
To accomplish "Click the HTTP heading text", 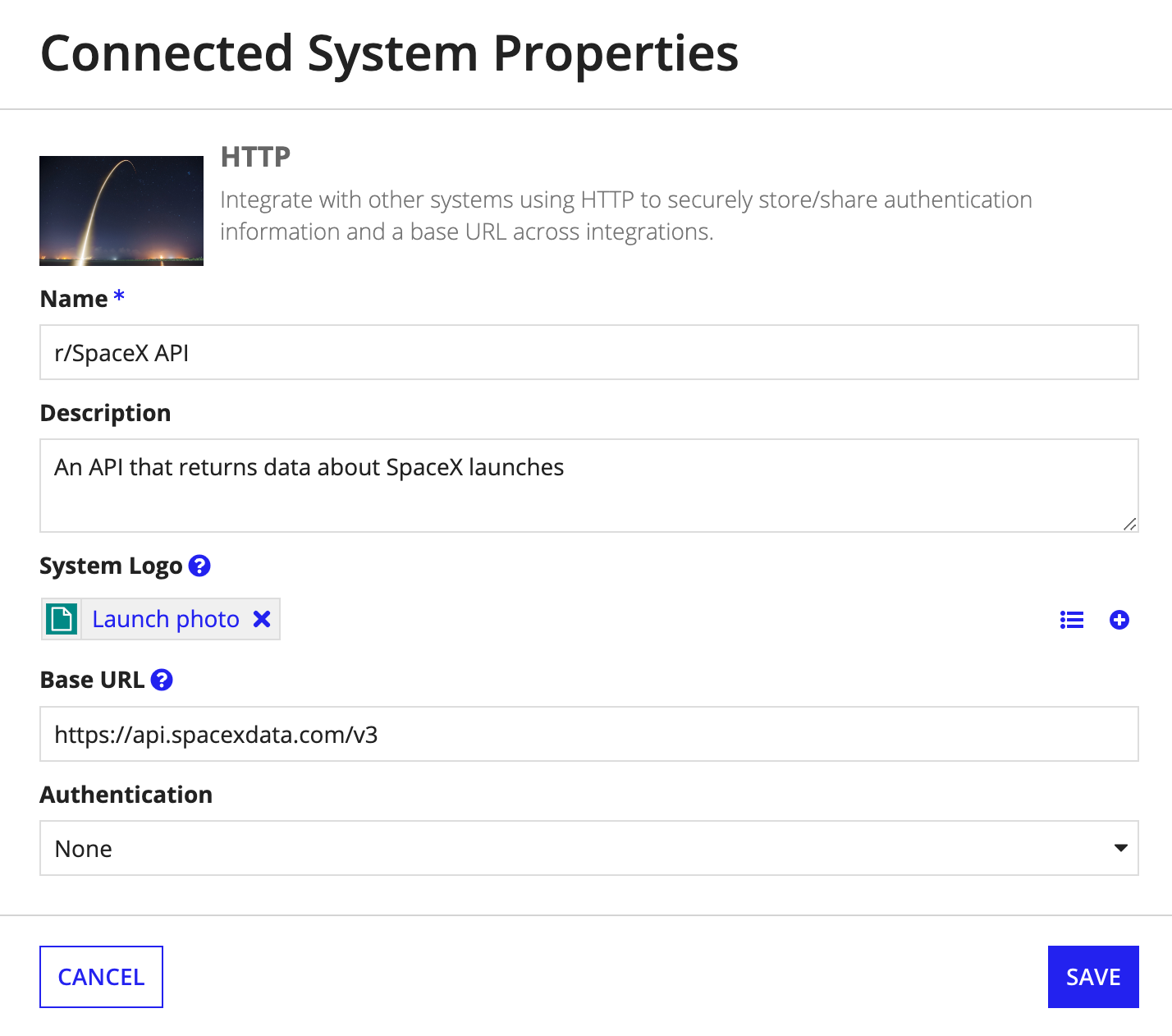I will (x=255, y=157).
